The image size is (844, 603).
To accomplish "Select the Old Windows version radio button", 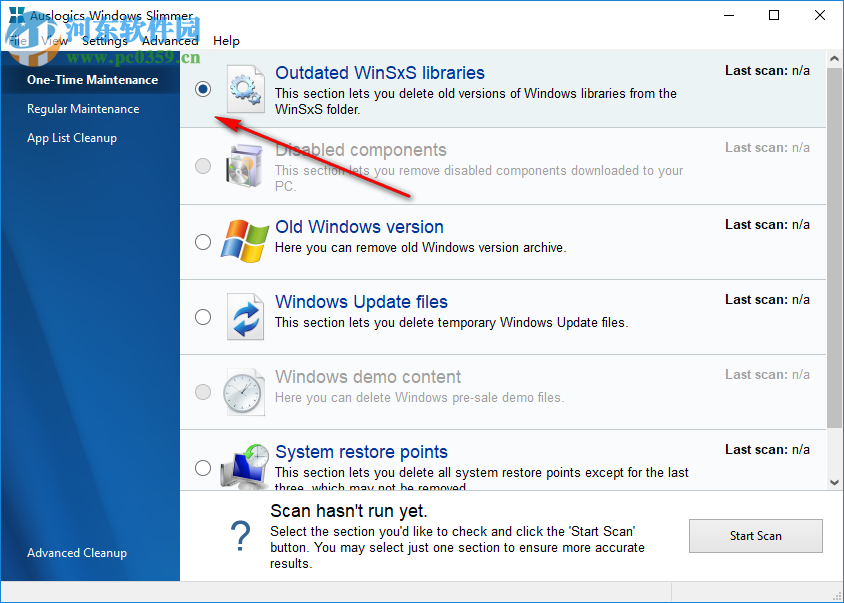I will coord(203,241).
